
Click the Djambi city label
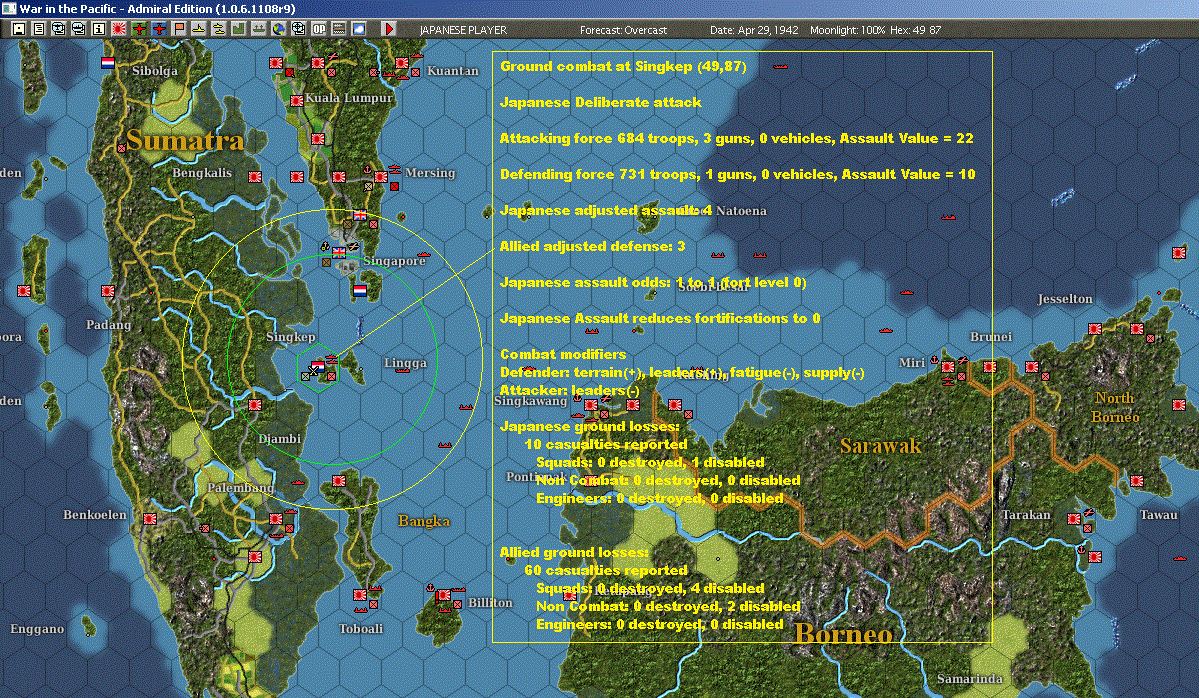279,439
